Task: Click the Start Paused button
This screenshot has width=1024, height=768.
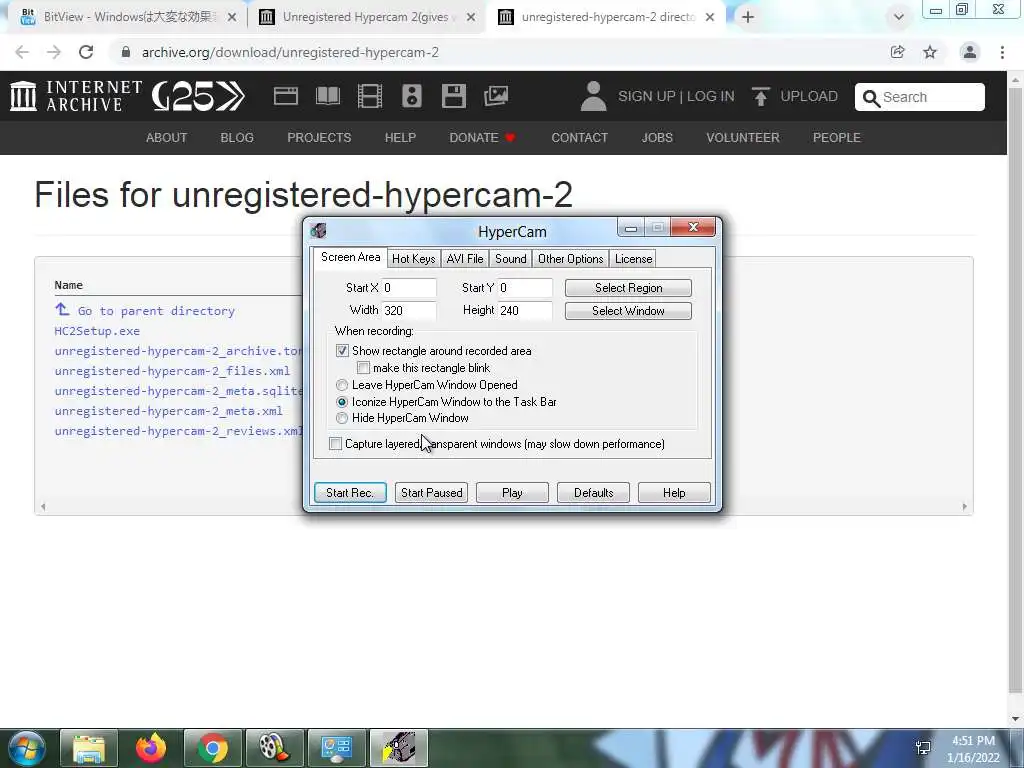Action: [432, 492]
